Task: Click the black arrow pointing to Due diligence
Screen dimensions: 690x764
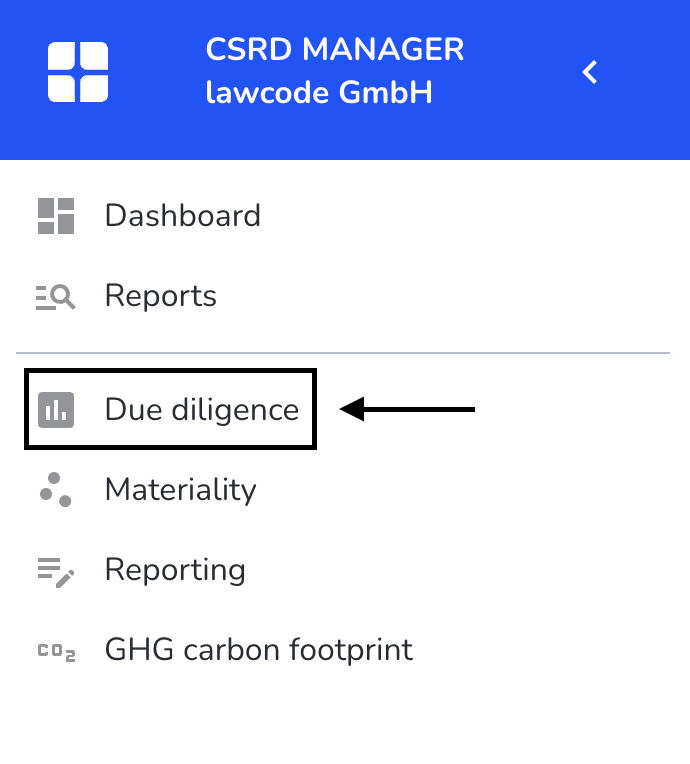Action: [x=407, y=409]
